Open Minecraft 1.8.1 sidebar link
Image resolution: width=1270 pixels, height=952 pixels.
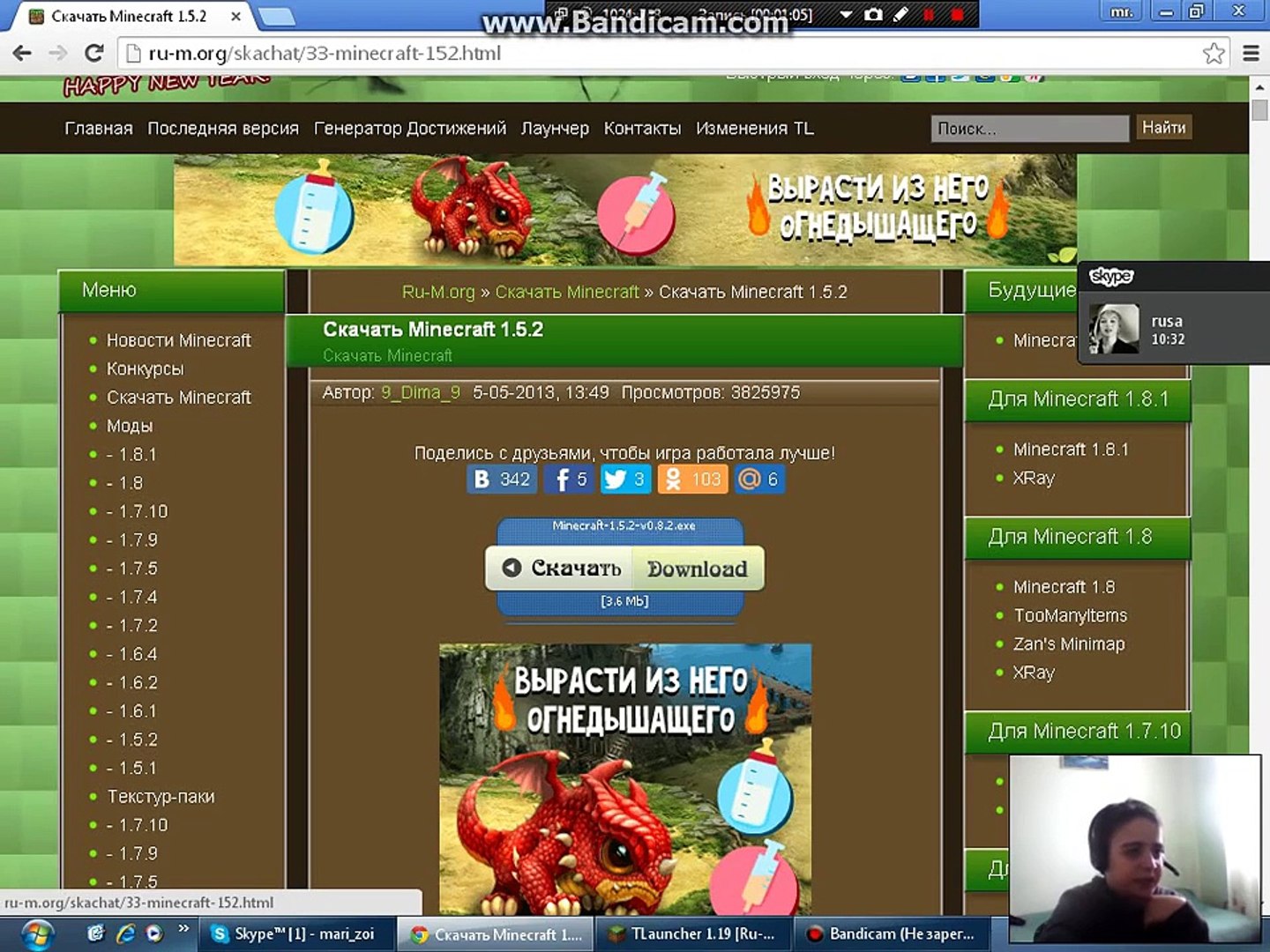pyautogui.click(x=1071, y=450)
